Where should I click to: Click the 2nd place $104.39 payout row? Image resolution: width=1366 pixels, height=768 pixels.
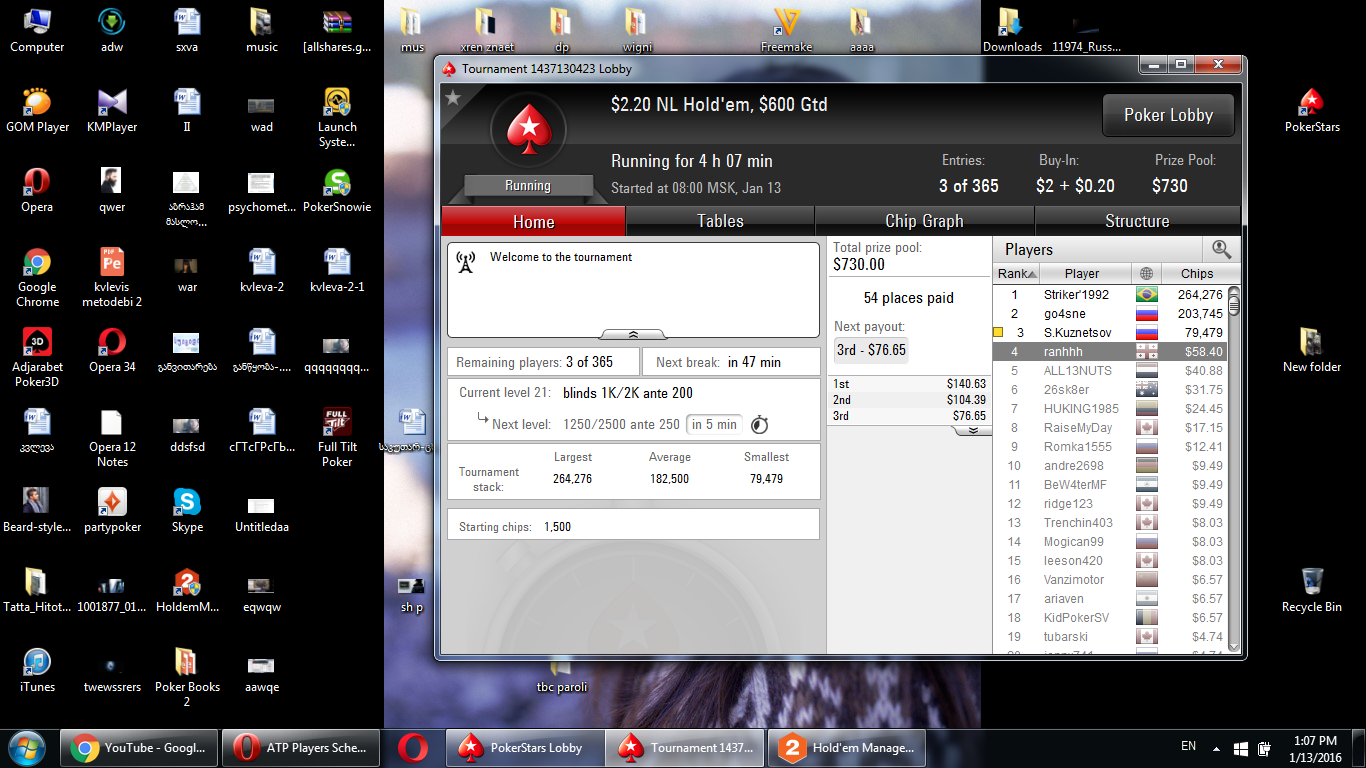pyautogui.click(x=909, y=400)
